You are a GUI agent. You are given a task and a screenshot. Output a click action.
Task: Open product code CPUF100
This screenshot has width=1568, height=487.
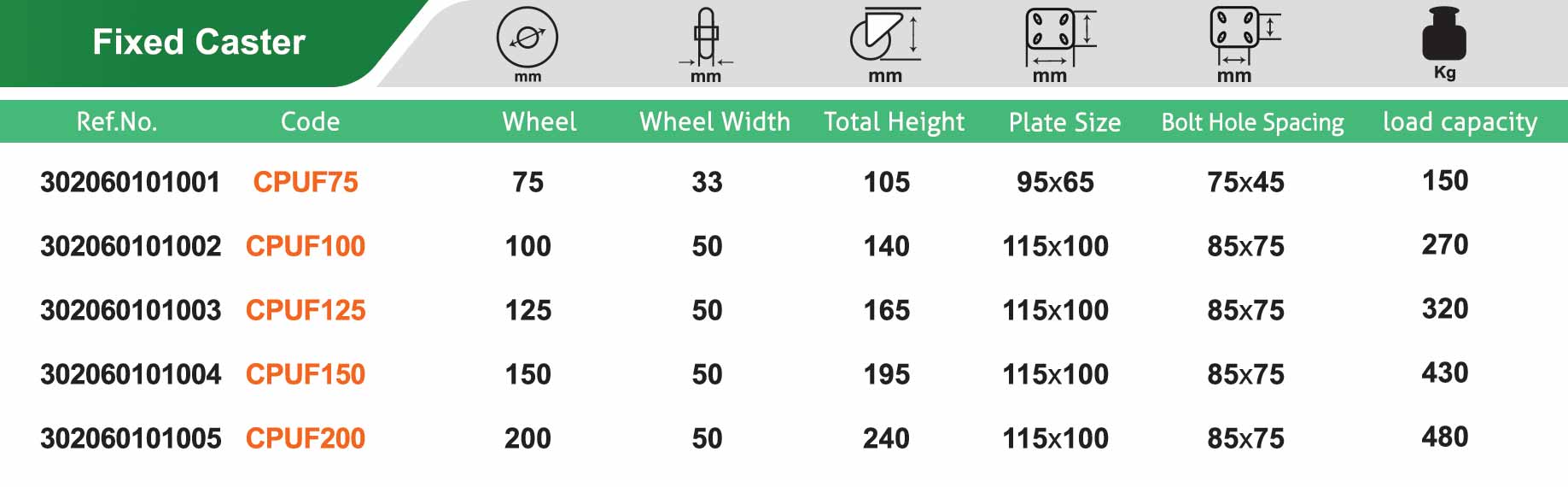(306, 246)
